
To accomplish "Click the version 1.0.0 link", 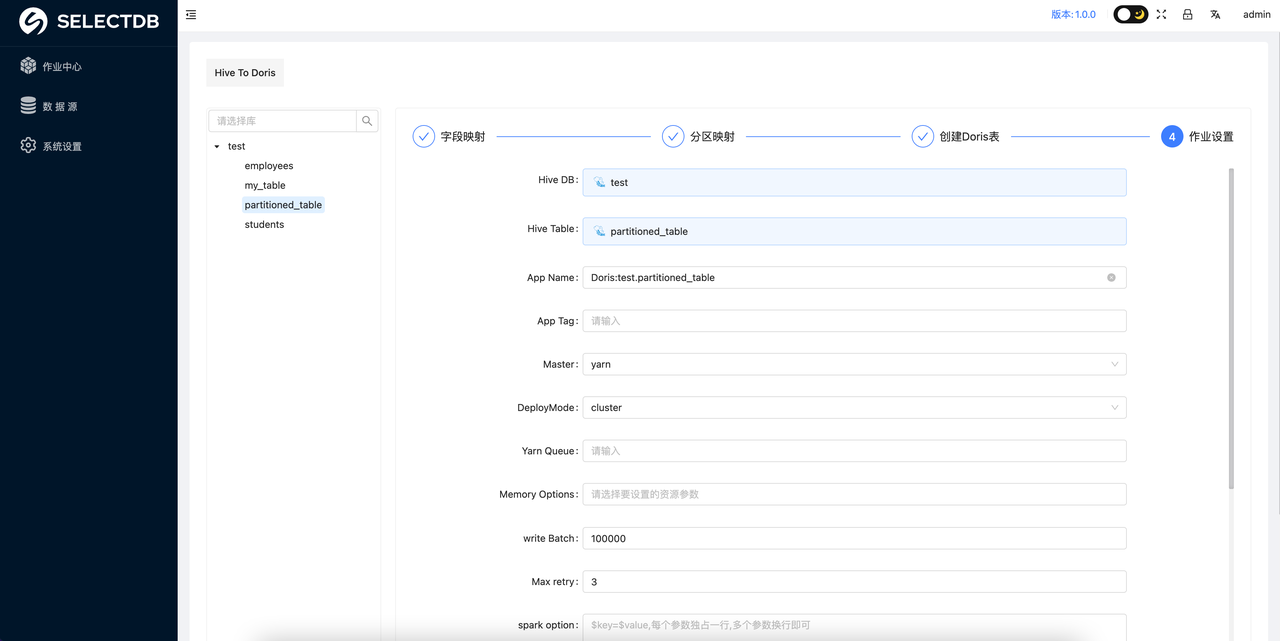I will (x=1073, y=14).
